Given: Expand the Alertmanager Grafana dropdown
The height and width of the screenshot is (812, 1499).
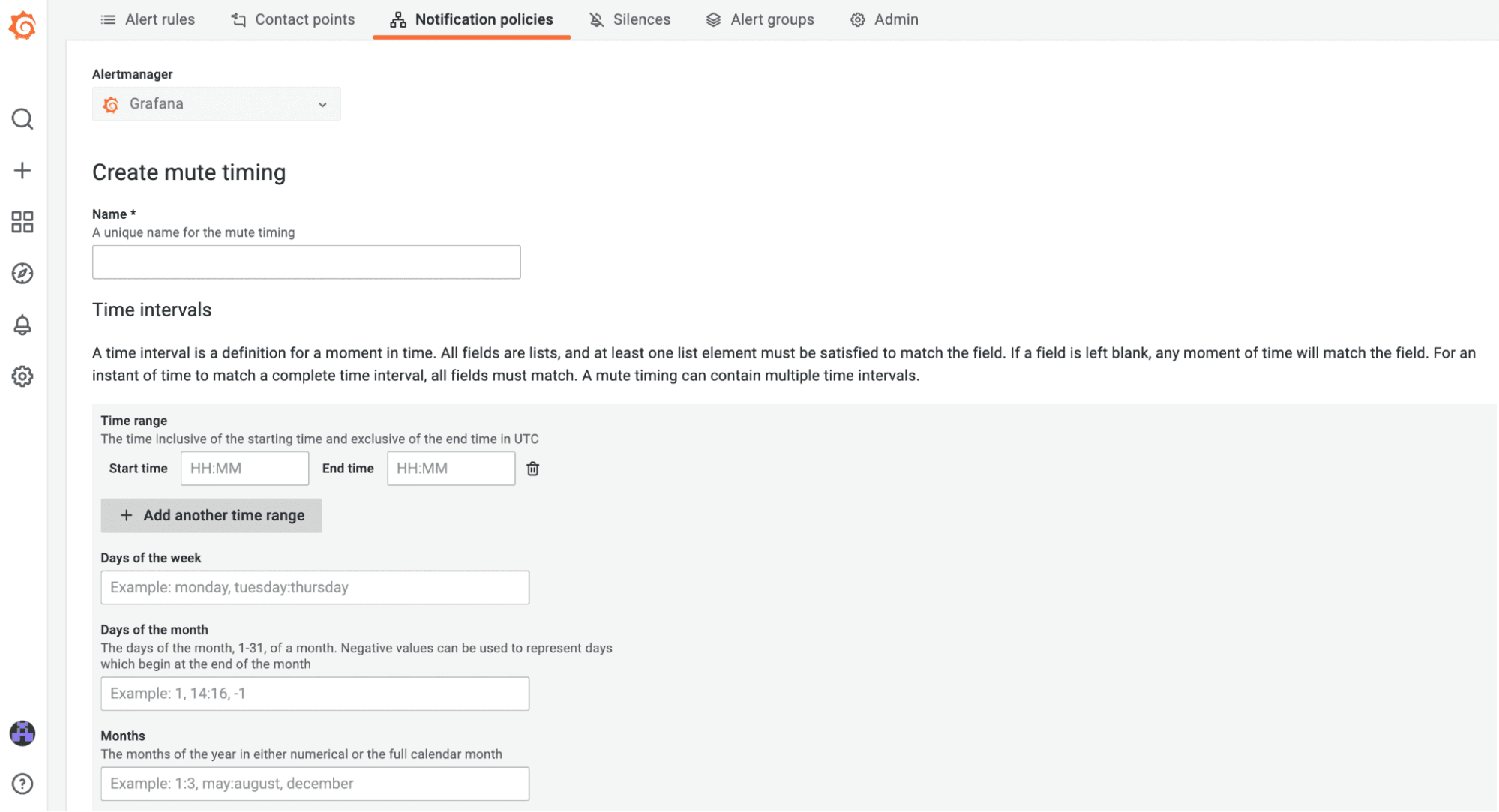Looking at the screenshot, I should [216, 104].
